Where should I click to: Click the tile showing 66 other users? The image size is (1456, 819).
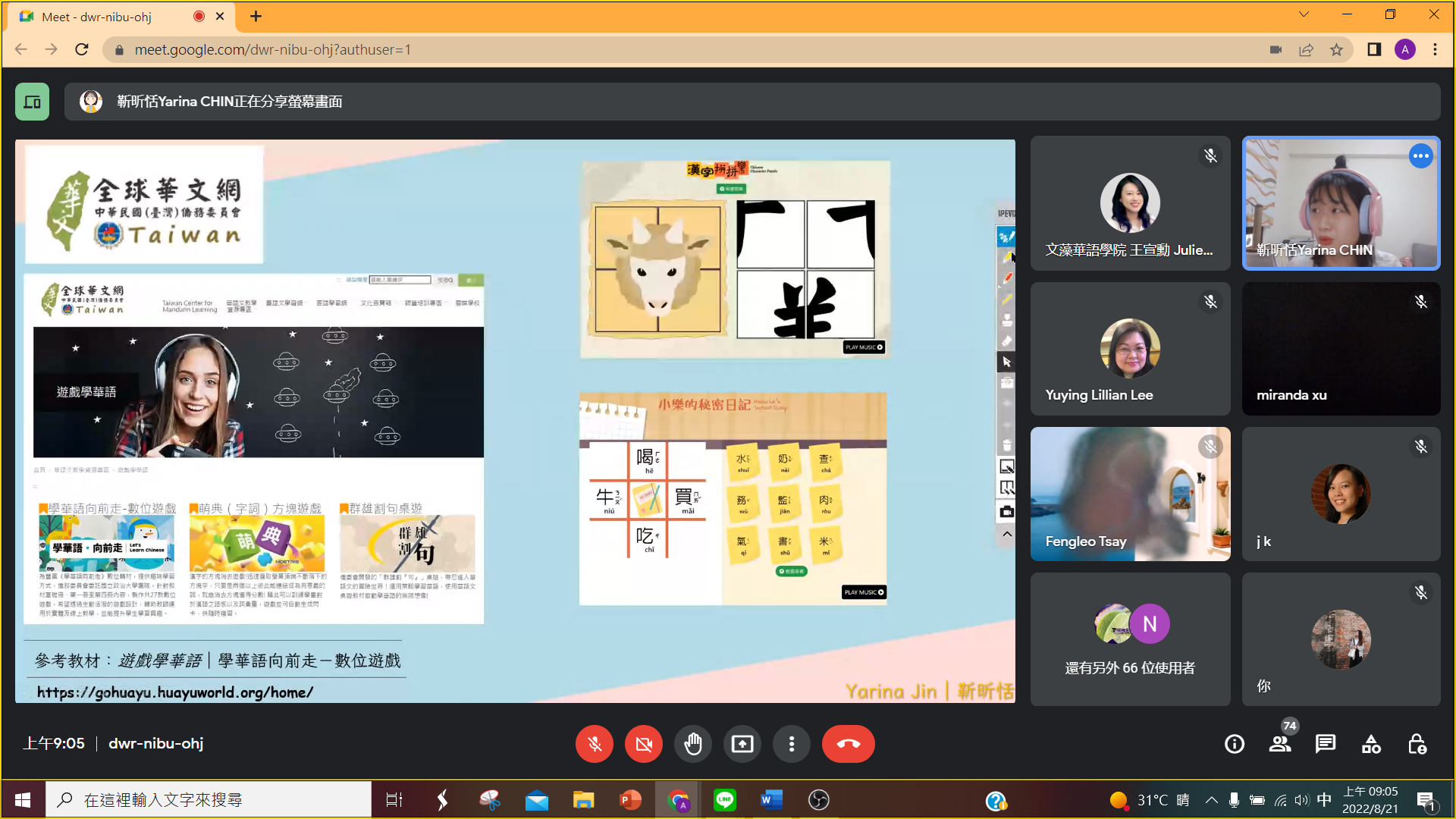click(x=1130, y=639)
